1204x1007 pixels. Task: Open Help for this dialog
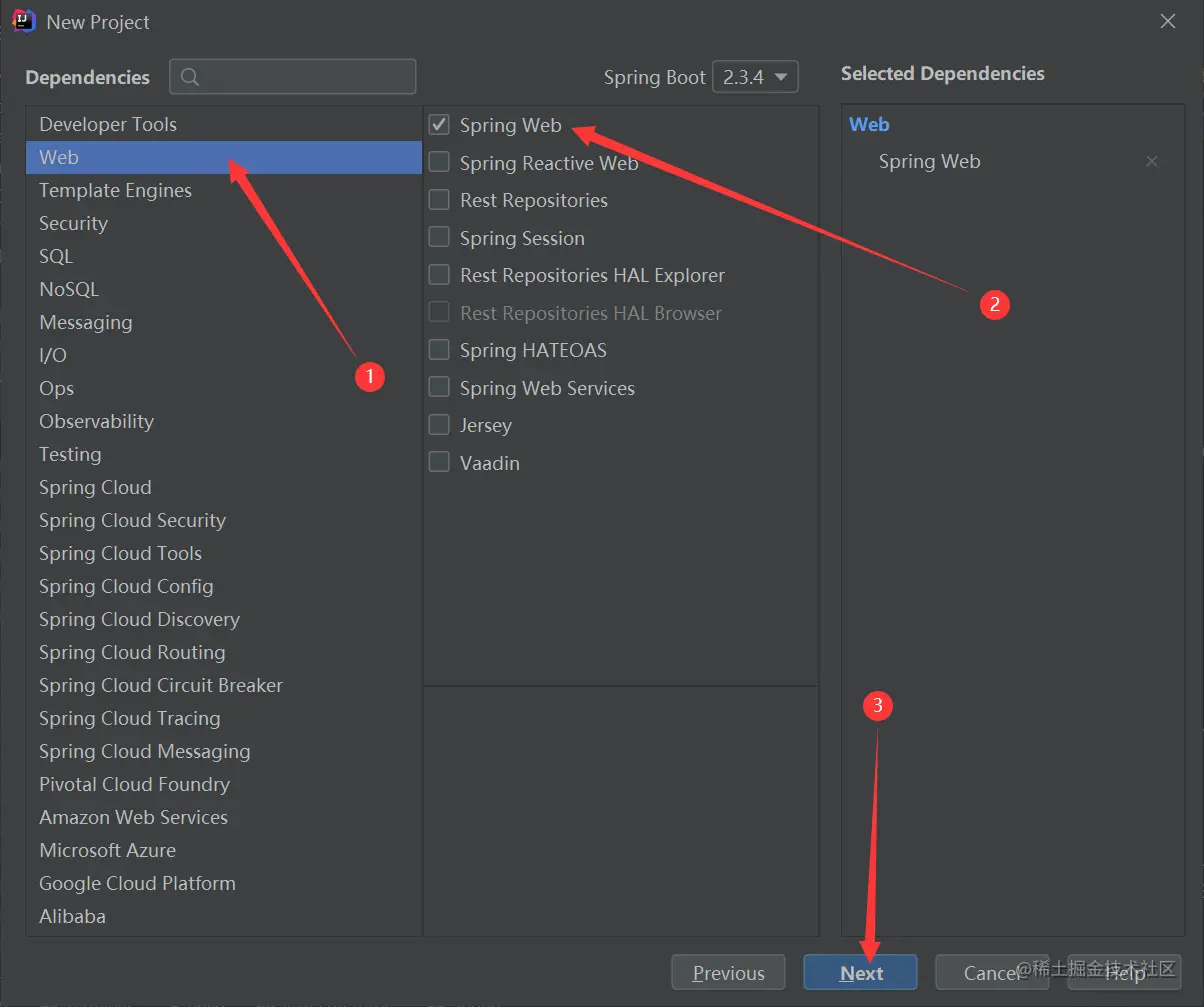tap(1124, 973)
